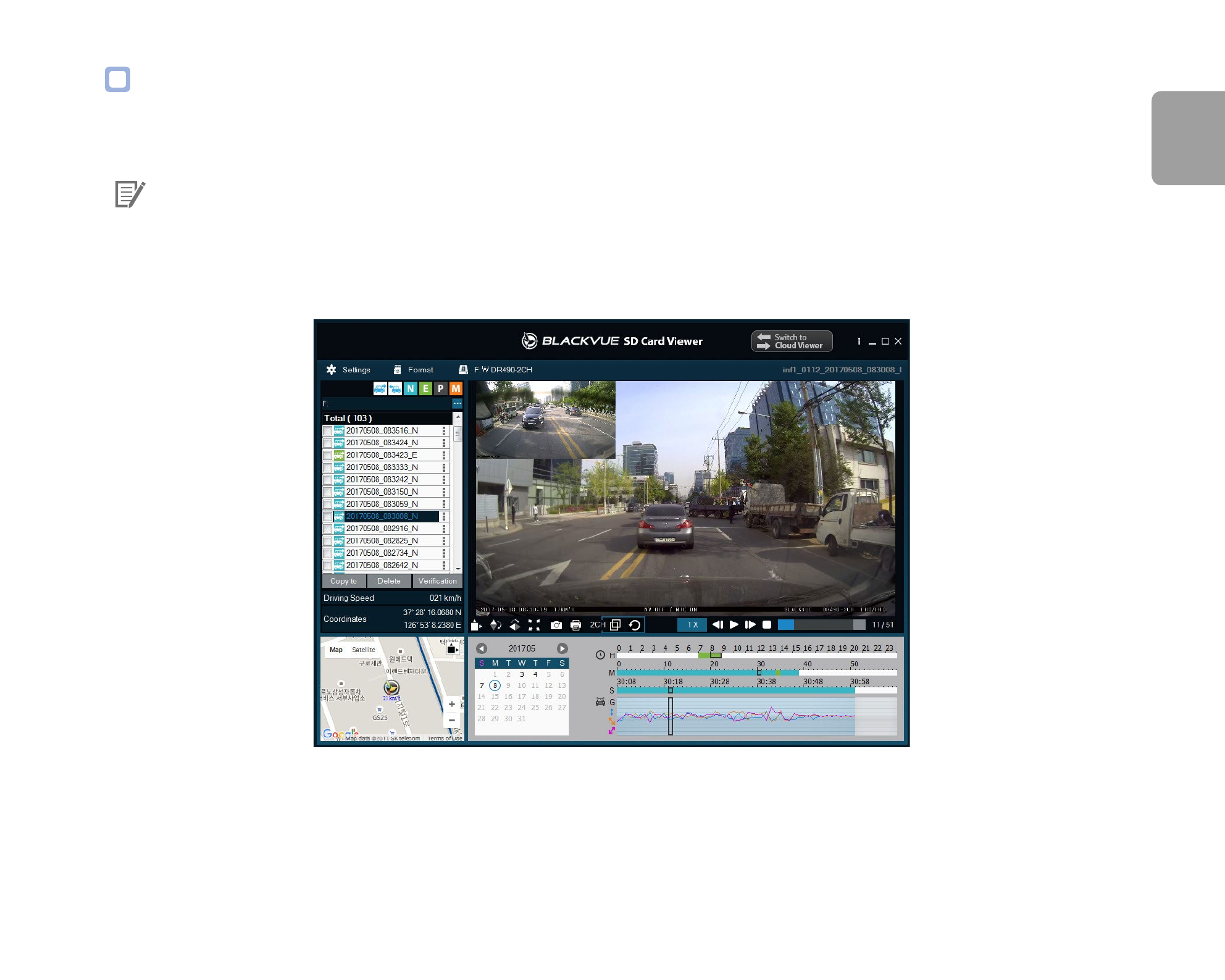Open the options menu for 20170508_083423_E
The width and height of the screenshot is (1225, 980).
click(444, 455)
